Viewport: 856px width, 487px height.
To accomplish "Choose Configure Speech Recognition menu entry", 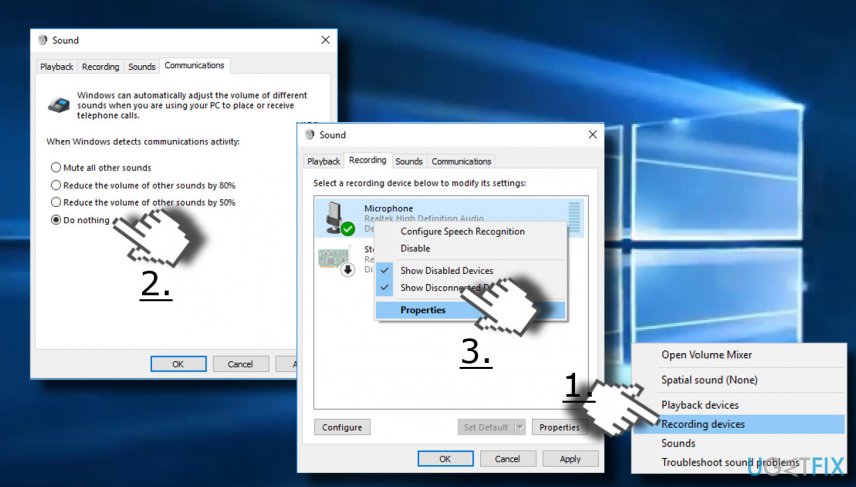I will [462, 231].
